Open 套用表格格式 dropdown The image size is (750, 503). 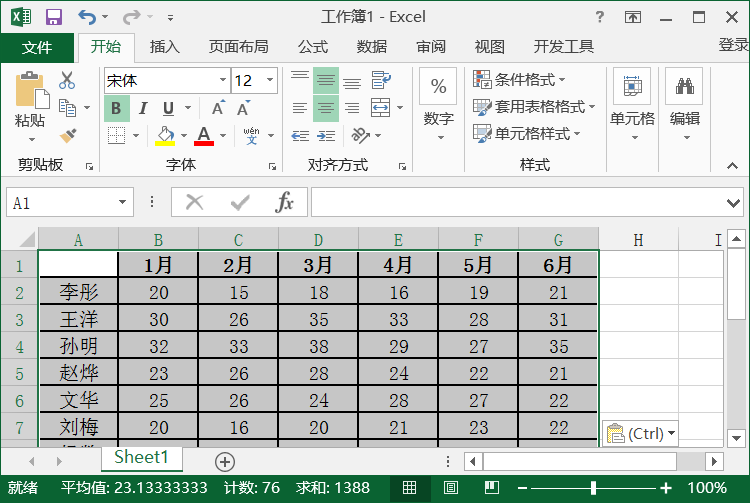tap(534, 106)
